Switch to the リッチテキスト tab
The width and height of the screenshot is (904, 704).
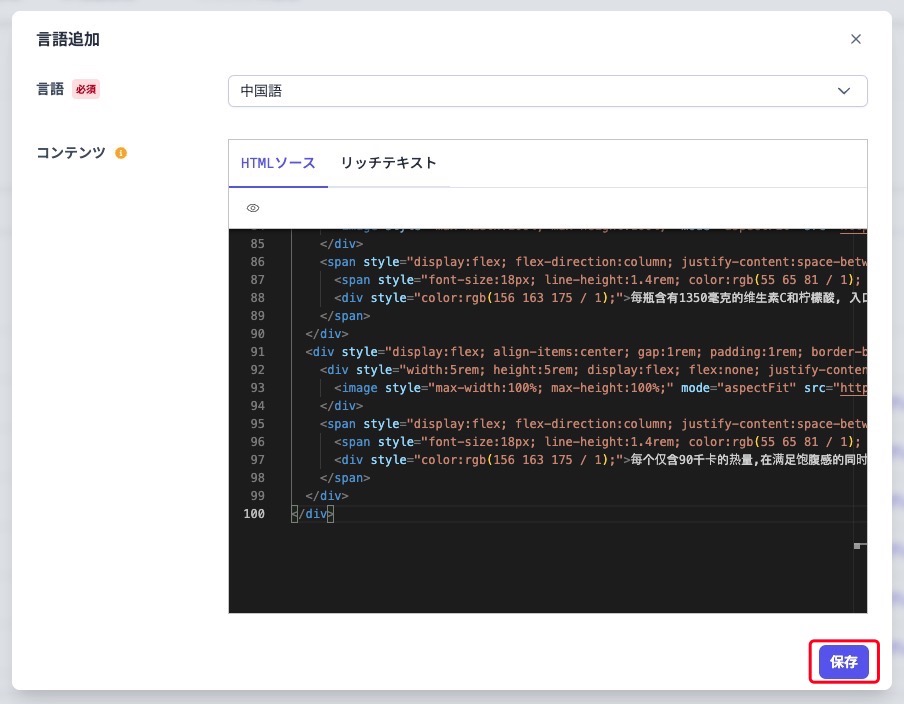(x=389, y=162)
